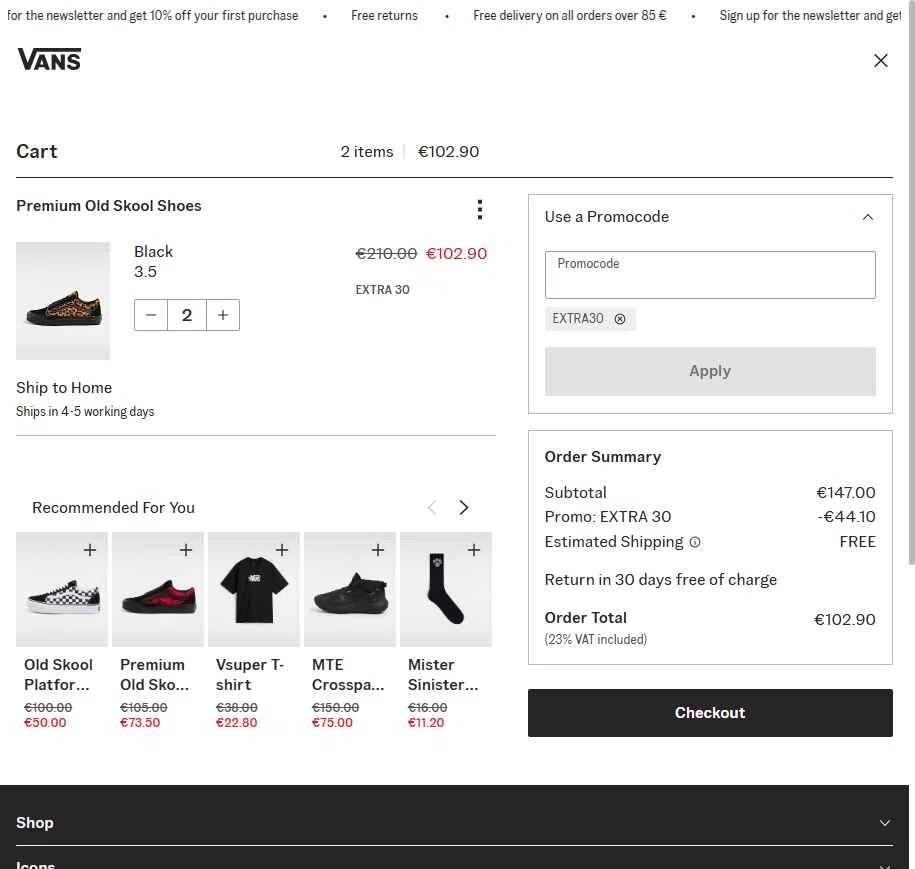Show Estimated Shipping info tooltip icon
Viewport: 915px width, 869px height.
[694, 542]
